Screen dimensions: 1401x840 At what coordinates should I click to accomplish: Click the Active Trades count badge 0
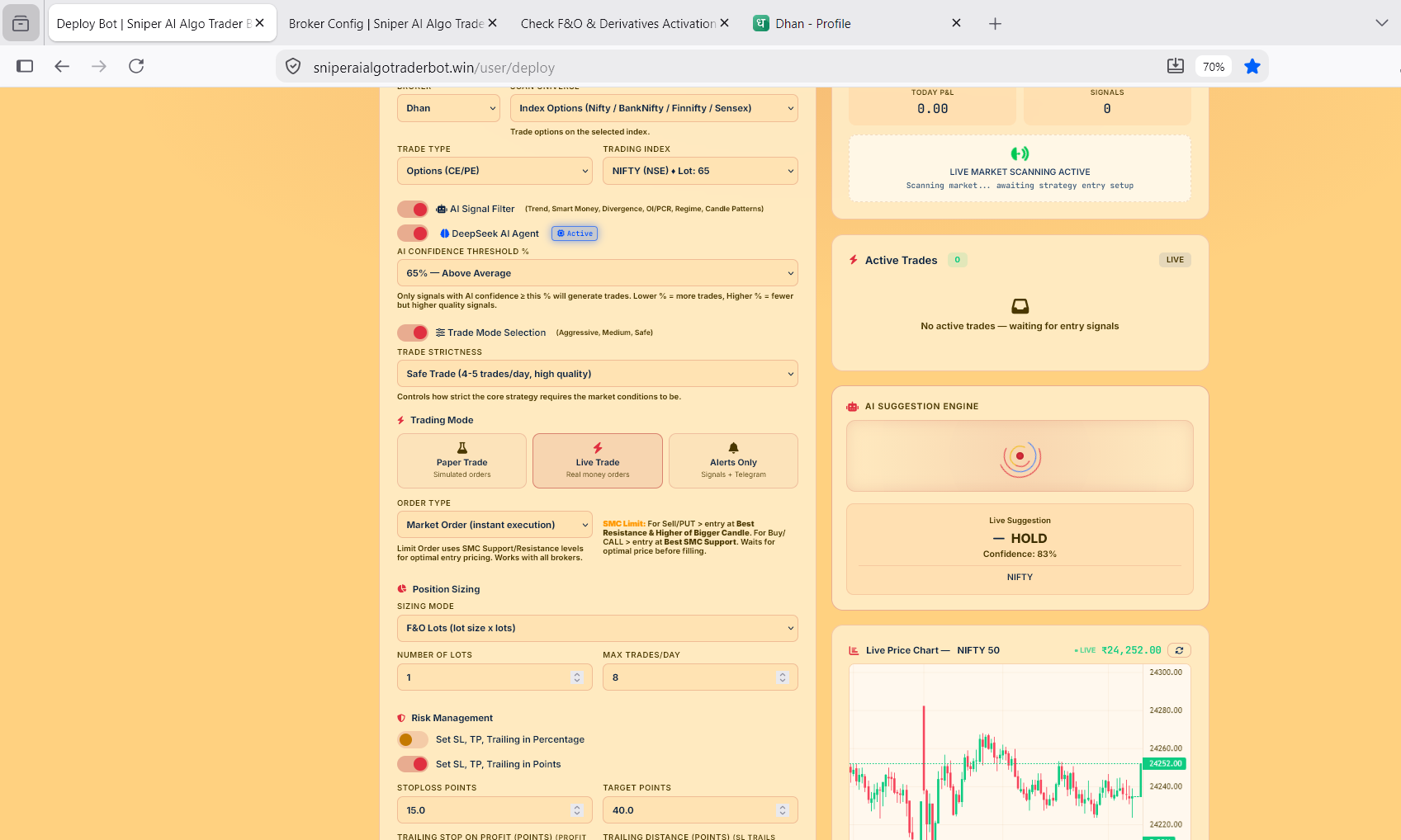click(x=958, y=260)
